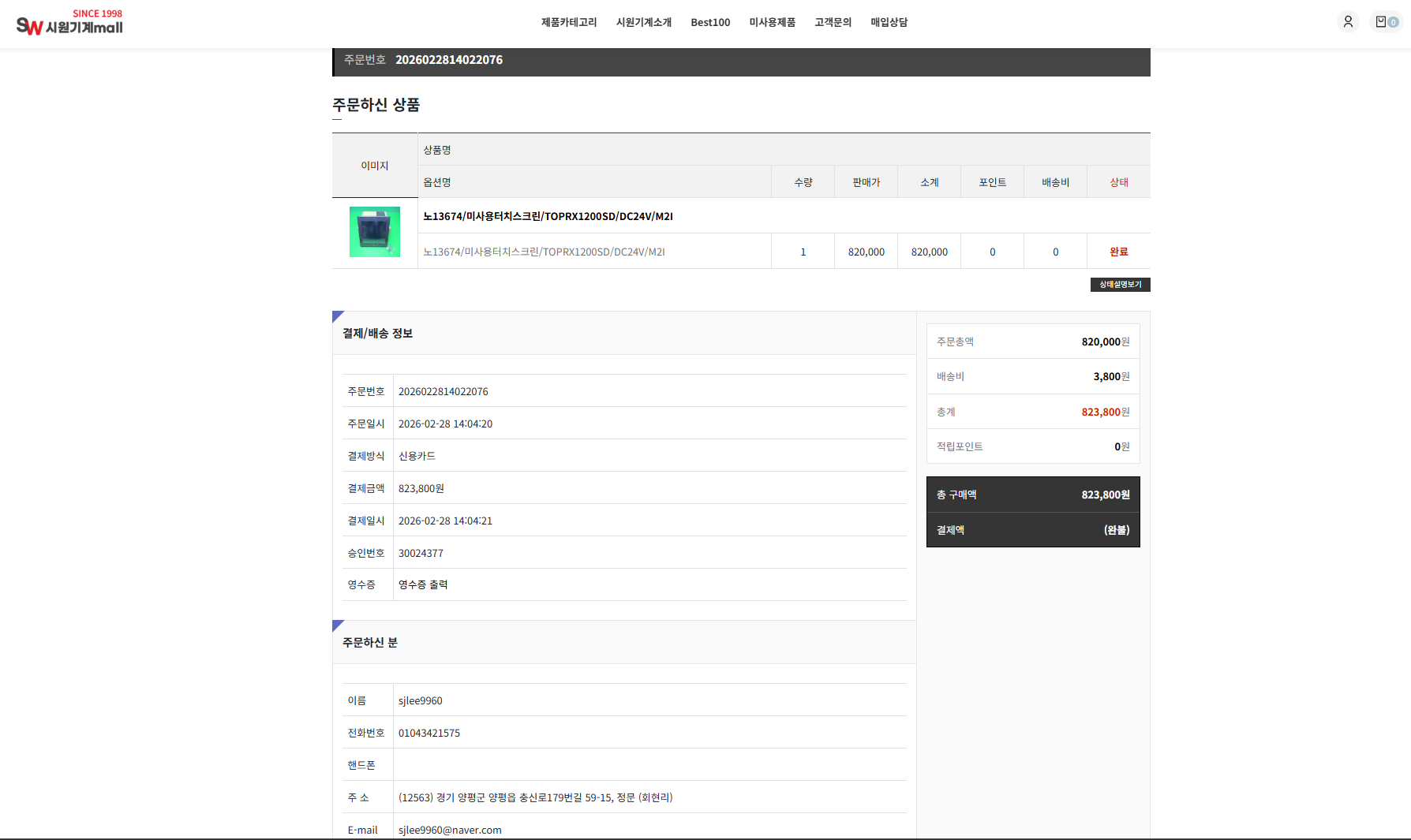Navigate to 미사용제품 menu

(x=772, y=22)
